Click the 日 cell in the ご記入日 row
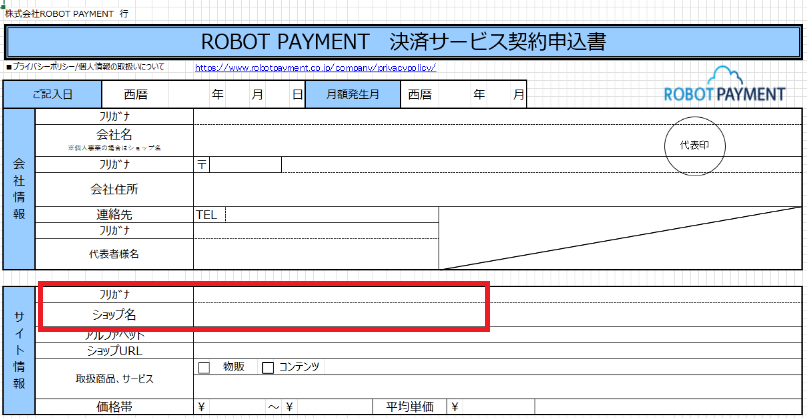 297,95
